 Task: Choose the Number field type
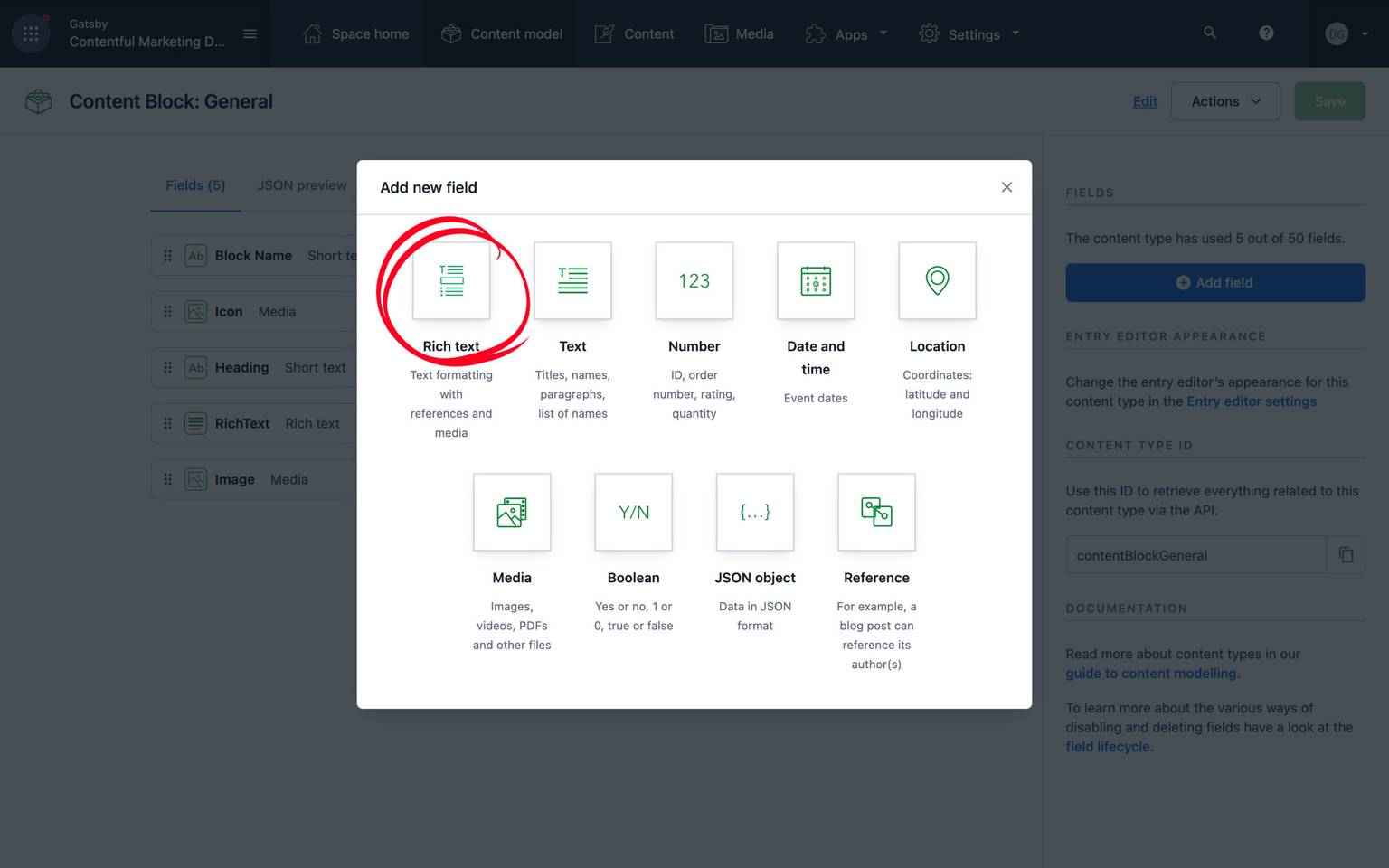[x=694, y=280]
